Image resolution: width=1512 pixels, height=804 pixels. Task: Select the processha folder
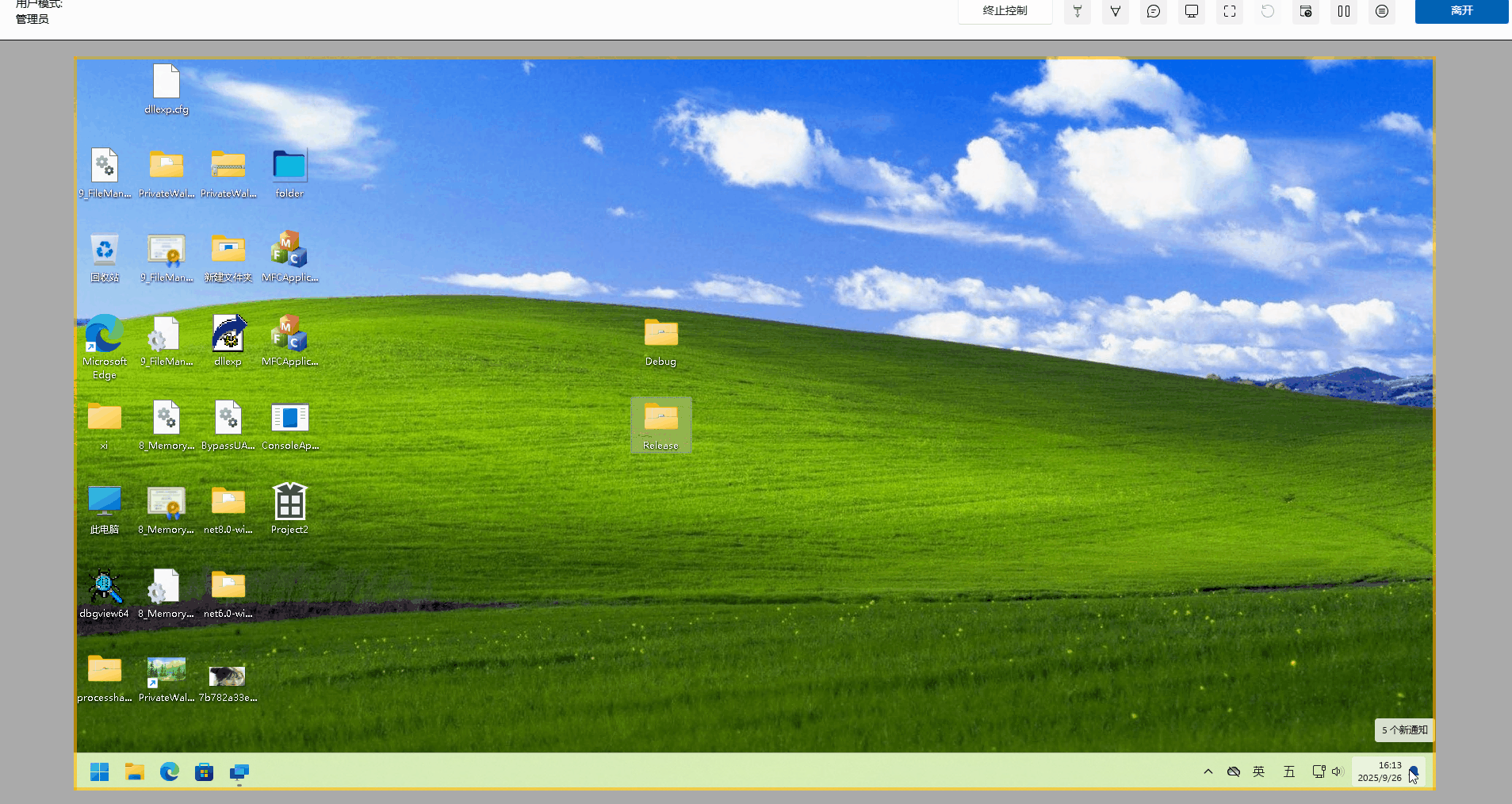click(x=105, y=679)
